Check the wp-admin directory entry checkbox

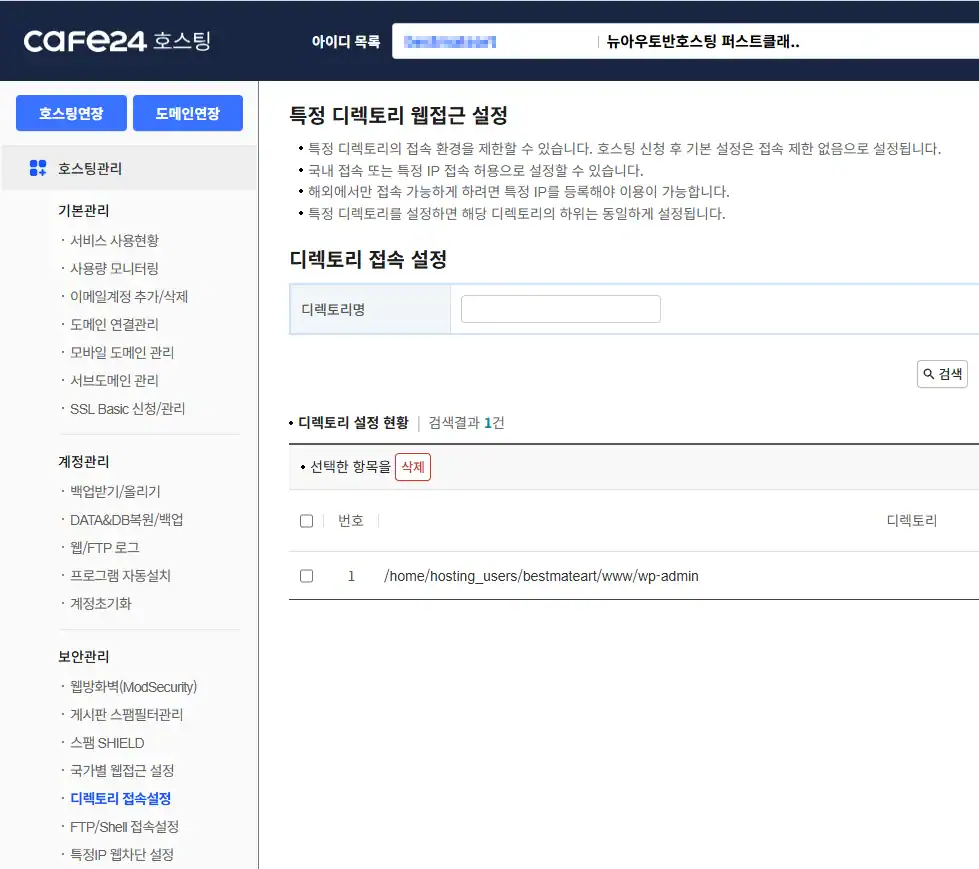click(x=306, y=576)
